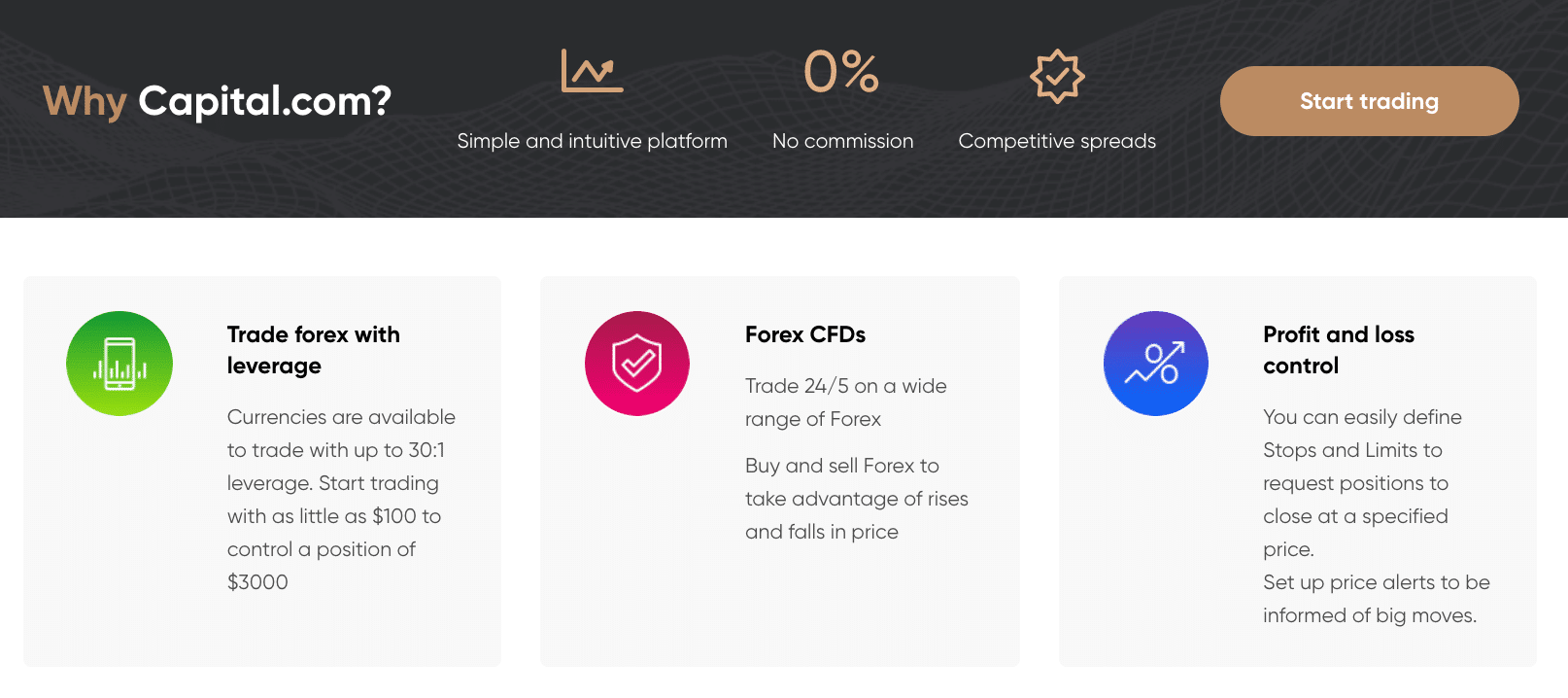The image size is (1568, 698).
Task: Click the checkmark inside the pink shield
Action: point(636,363)
